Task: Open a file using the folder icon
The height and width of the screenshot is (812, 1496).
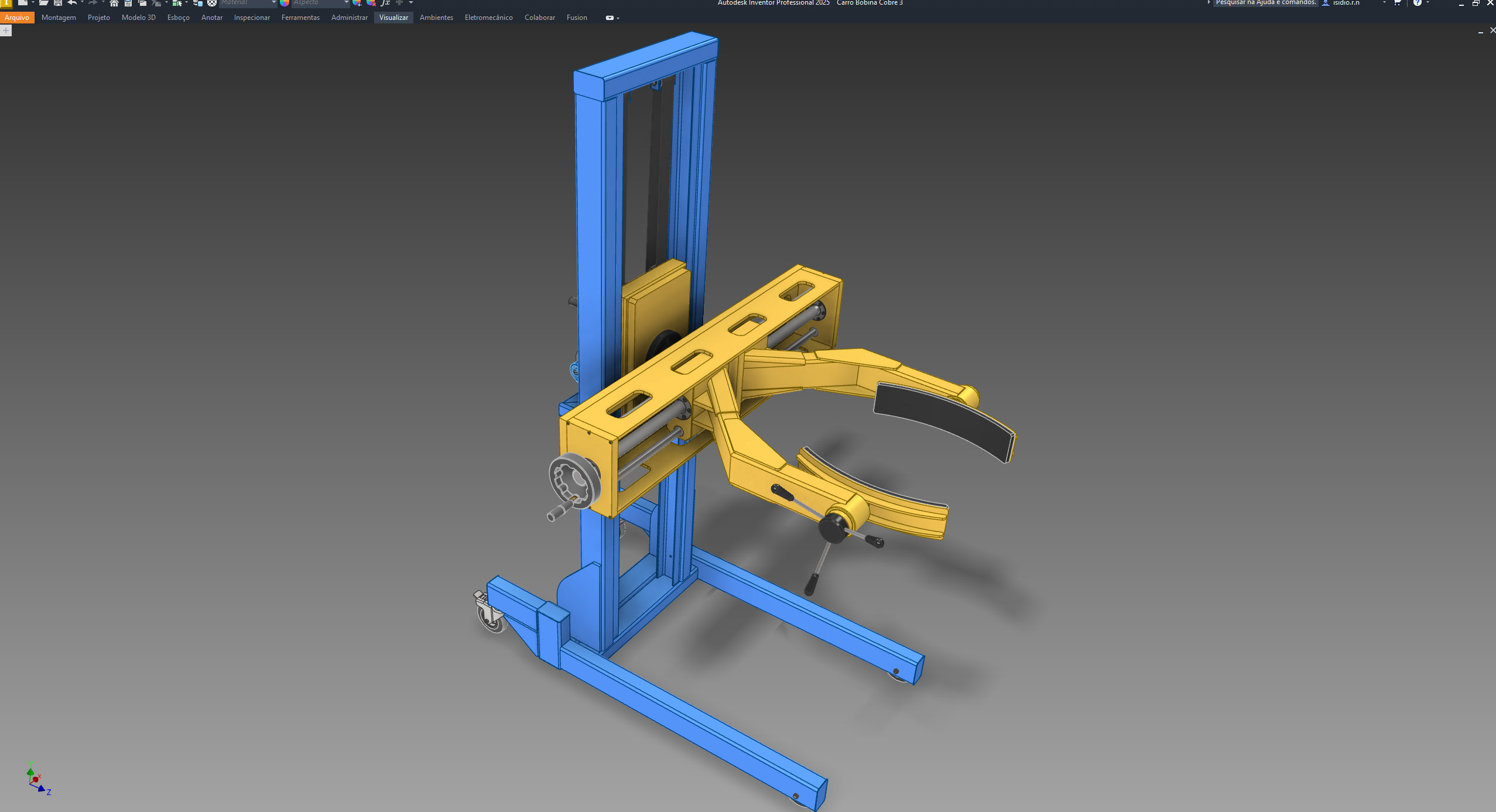Action: [x=43, y=3]
